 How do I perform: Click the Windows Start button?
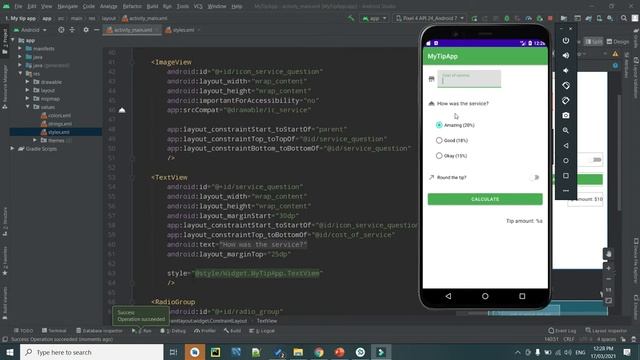tap(10, 352)
